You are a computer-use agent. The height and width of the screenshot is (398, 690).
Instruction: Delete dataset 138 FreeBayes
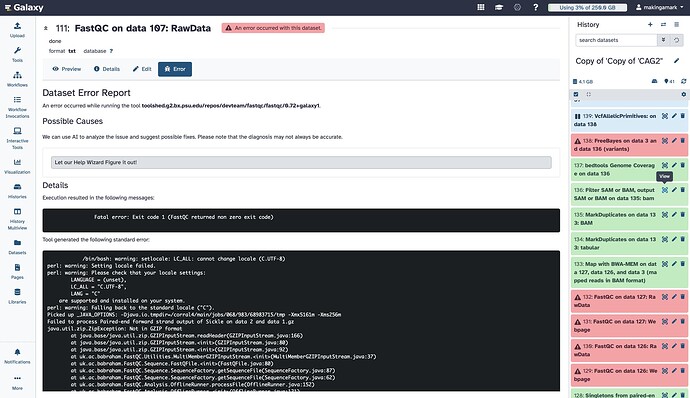(x=683, y=141)
